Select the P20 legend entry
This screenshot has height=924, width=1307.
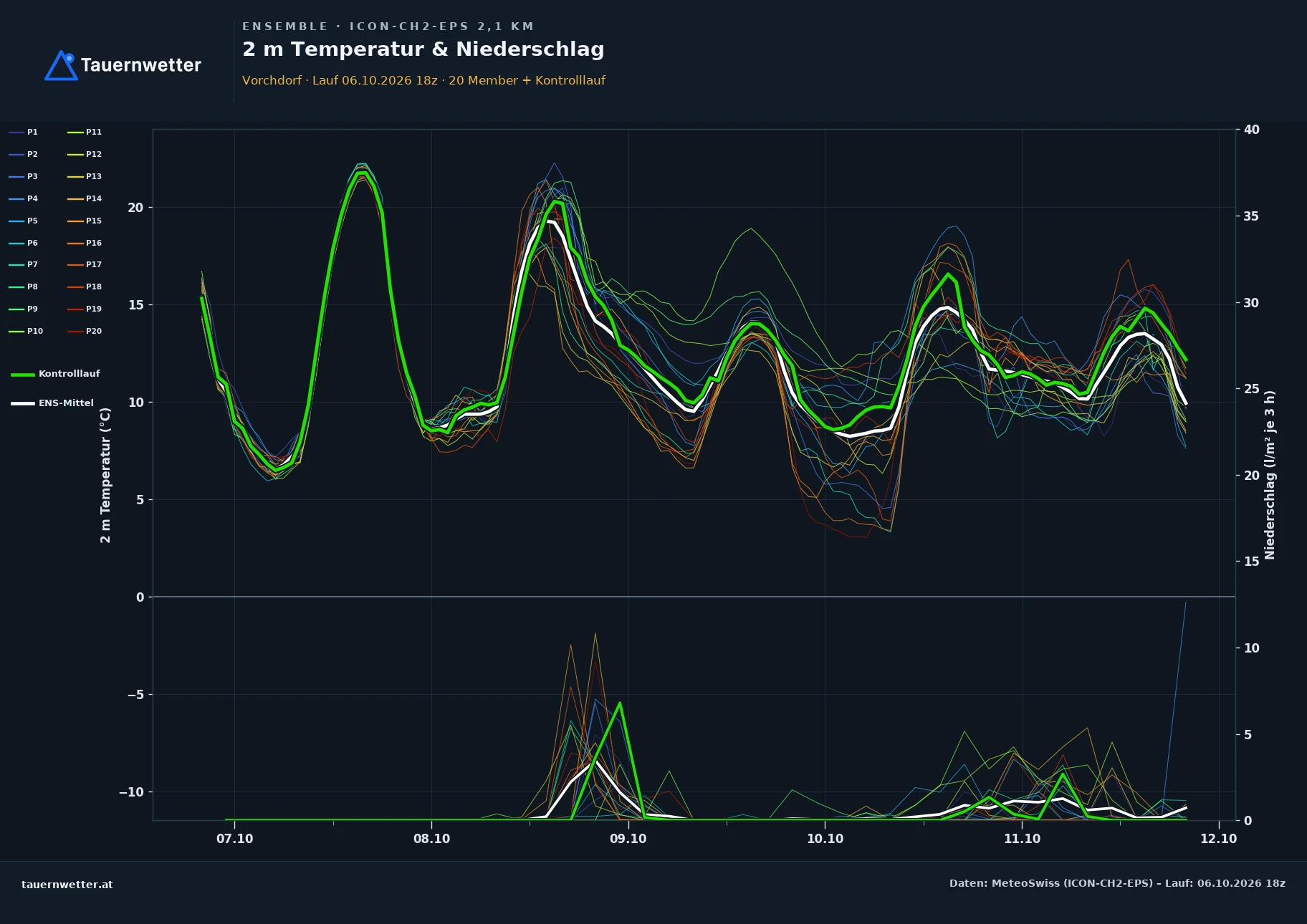pos(85,332)
